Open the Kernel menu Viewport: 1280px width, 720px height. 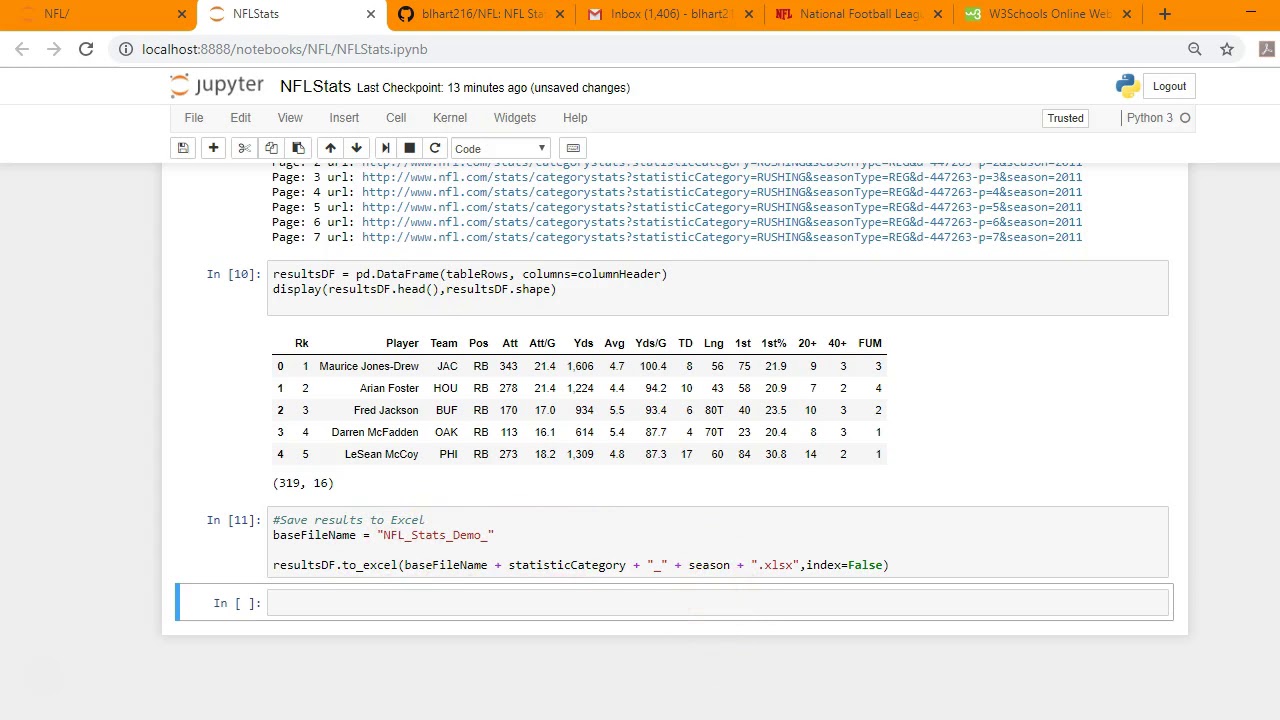point(450,118)
